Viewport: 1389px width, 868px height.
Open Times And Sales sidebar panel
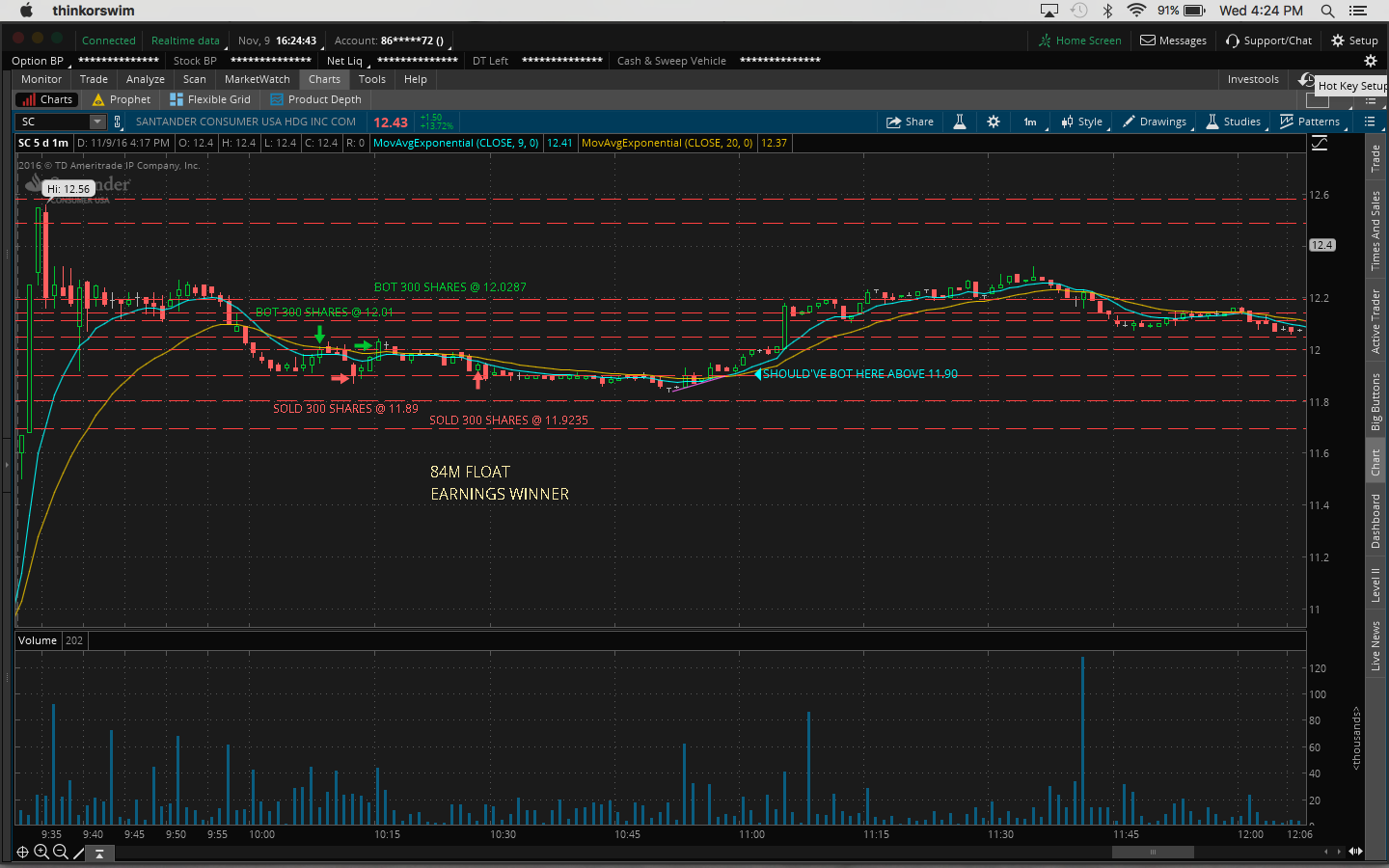pyautogui.click(x=1375, y=231)
